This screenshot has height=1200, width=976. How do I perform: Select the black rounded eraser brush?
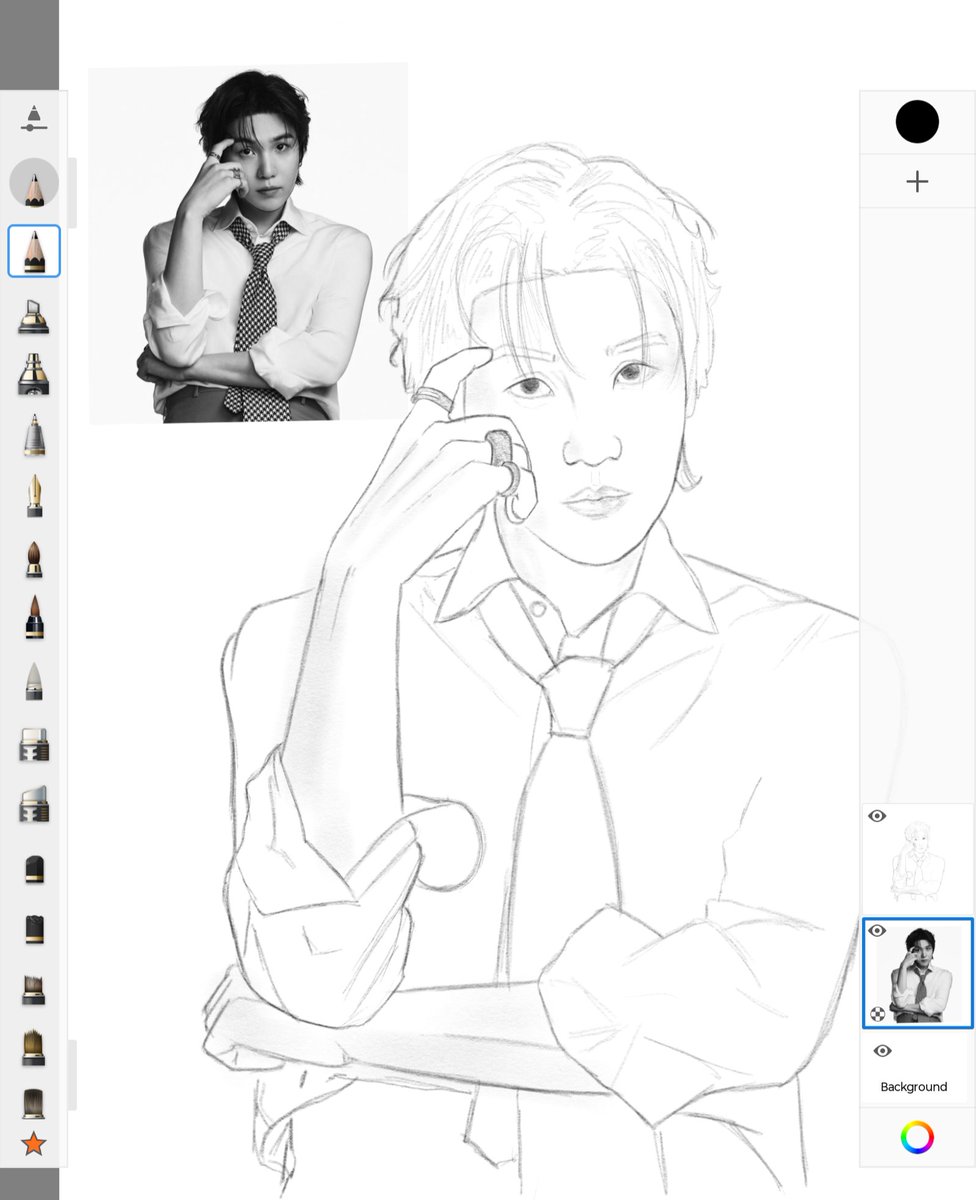tap(34, 868)
